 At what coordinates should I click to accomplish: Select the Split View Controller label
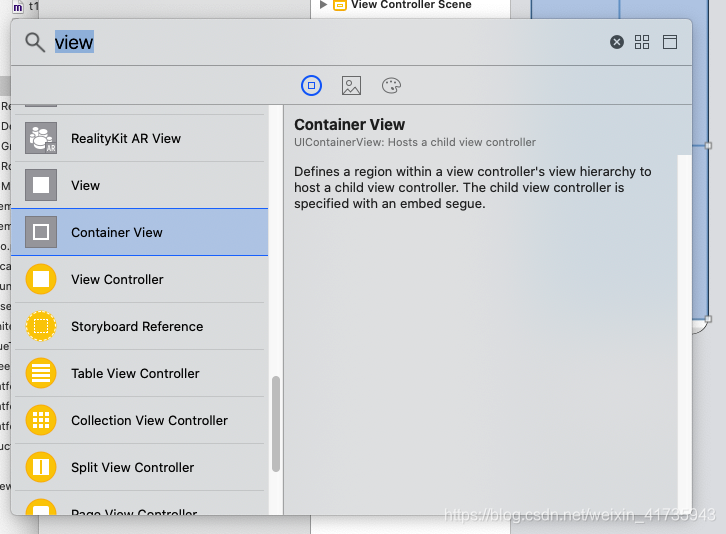(132, 467)
